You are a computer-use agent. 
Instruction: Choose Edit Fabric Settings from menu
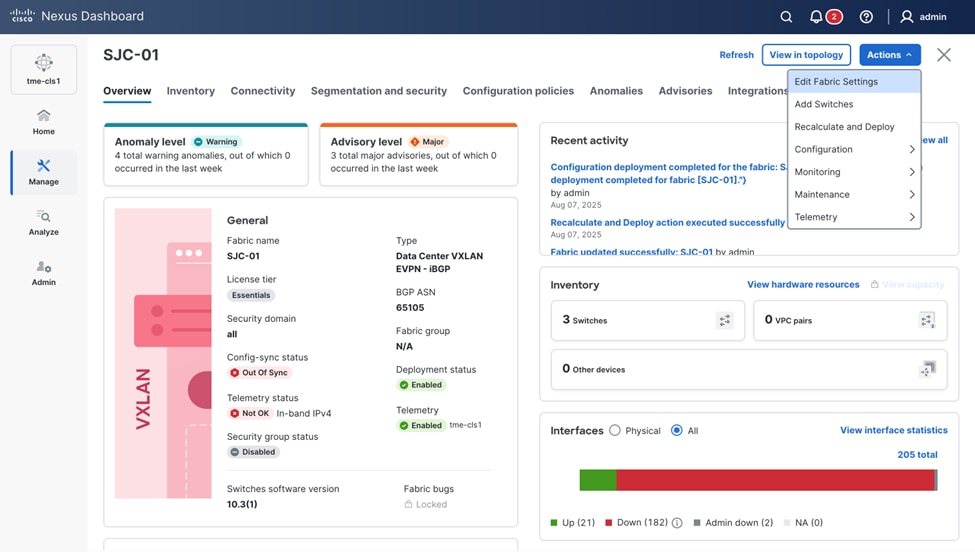coord(854,81)
